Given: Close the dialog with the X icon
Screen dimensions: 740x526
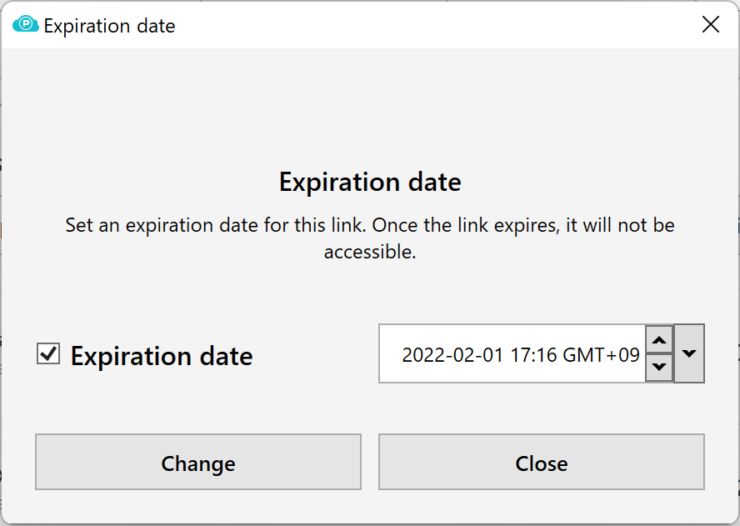Looking at the screenshot, I should point(710,25).
